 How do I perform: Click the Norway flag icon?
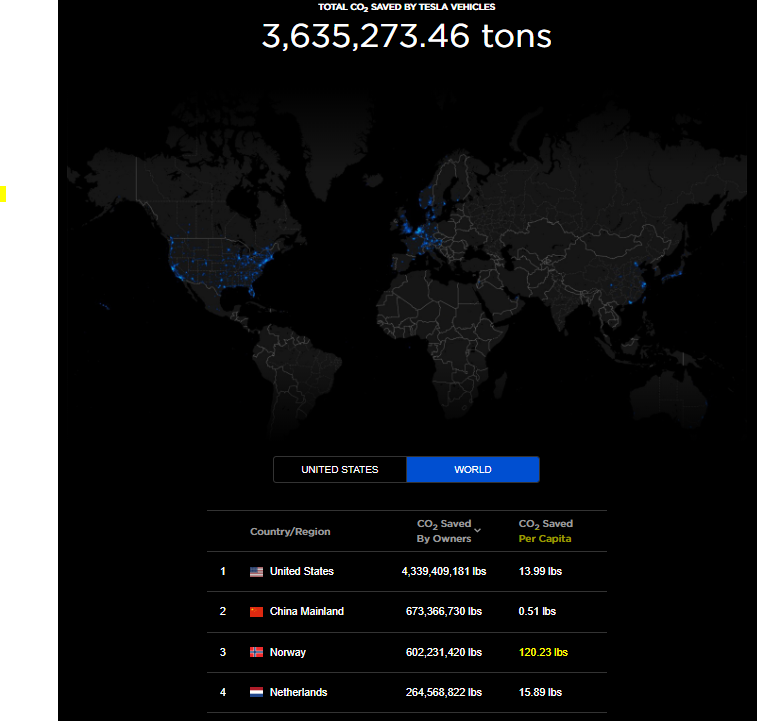256,652
